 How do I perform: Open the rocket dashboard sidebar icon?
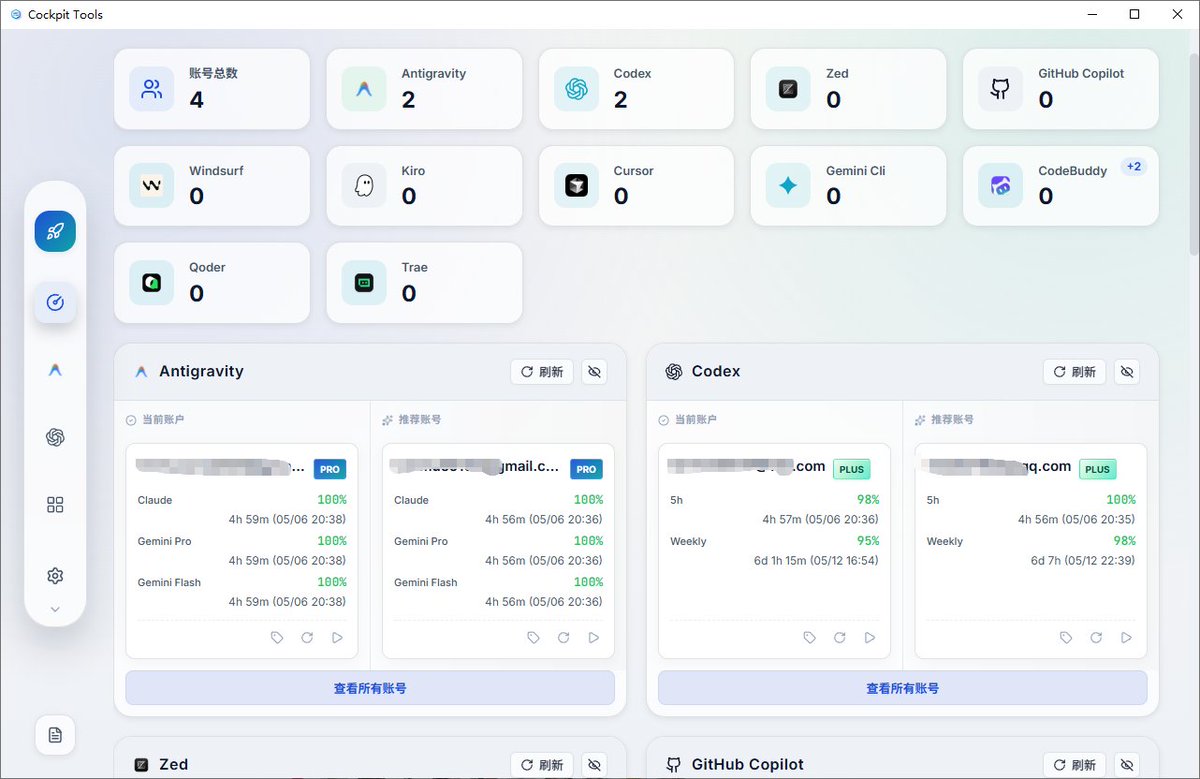(55, 231)
